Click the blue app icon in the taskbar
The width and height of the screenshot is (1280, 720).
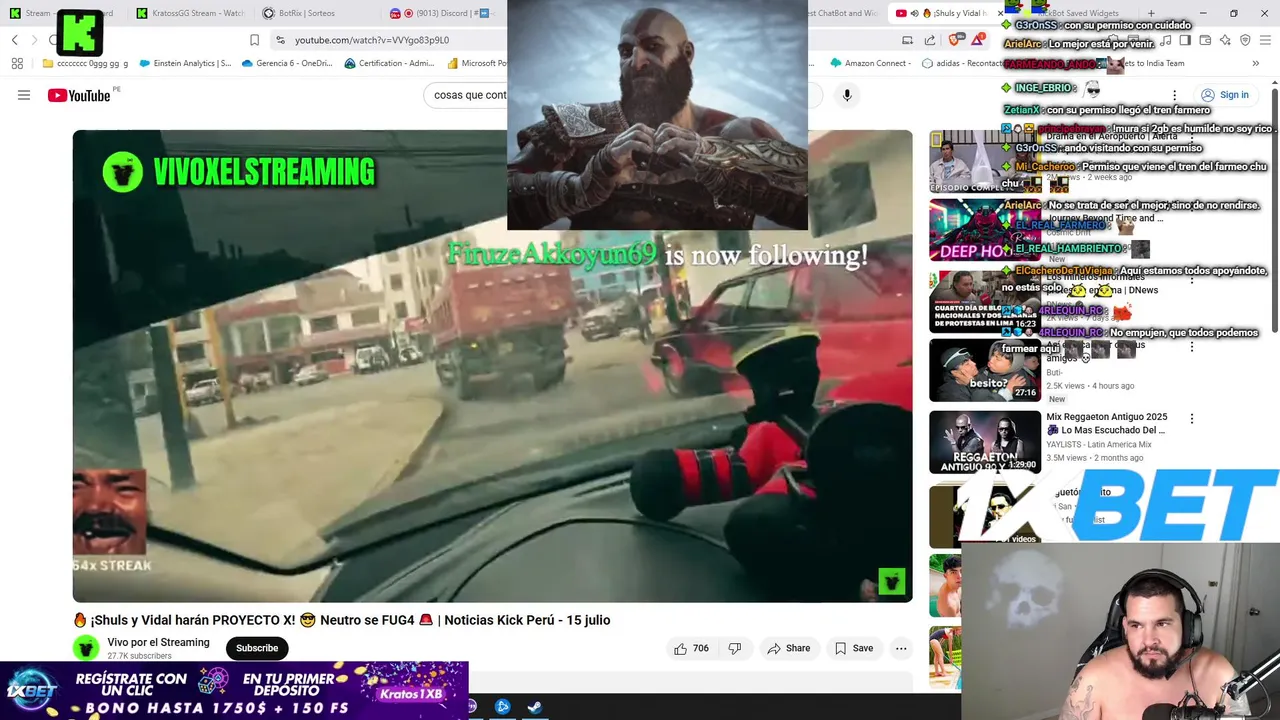pos(503,707)
